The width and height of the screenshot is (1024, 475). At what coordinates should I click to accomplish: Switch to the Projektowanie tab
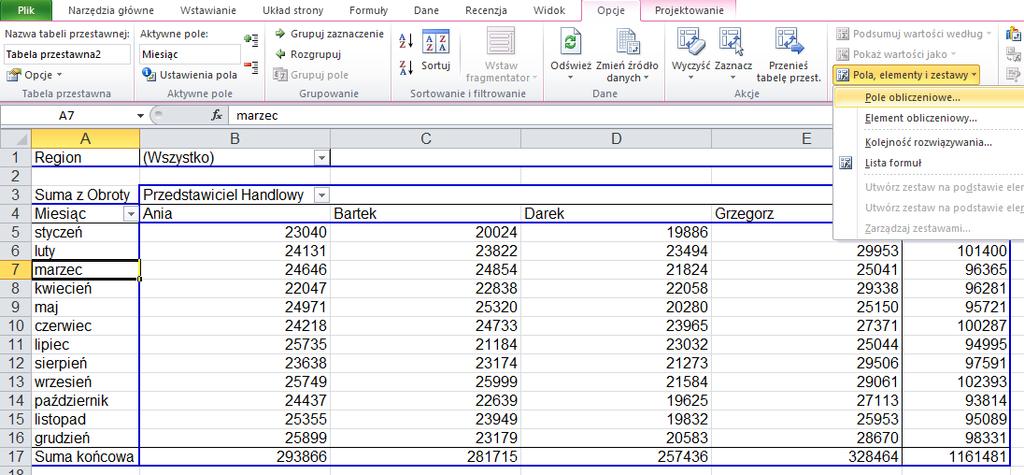click(689, 10)
